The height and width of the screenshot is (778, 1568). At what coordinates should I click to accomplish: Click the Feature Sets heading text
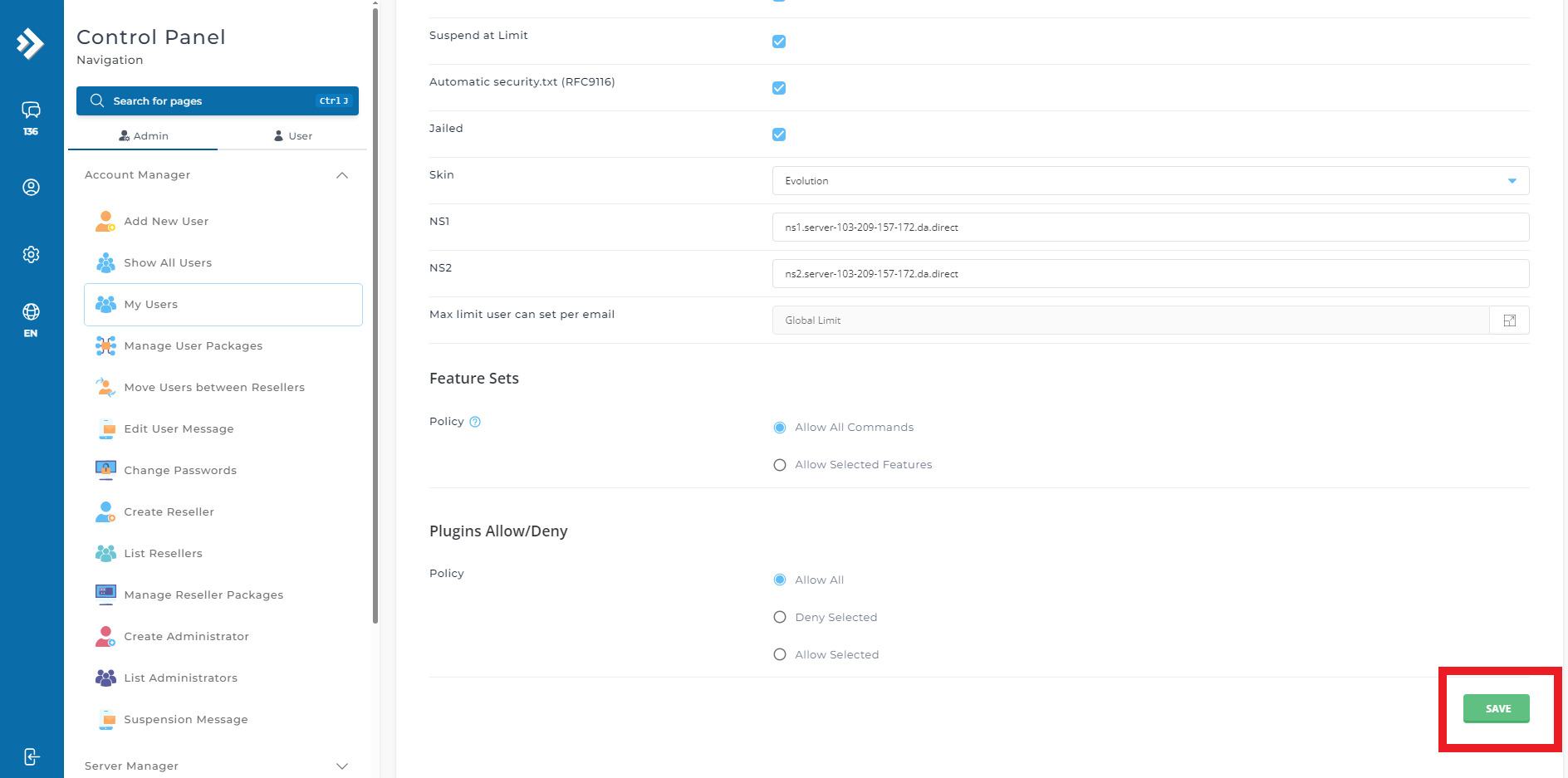pos(474,379)
